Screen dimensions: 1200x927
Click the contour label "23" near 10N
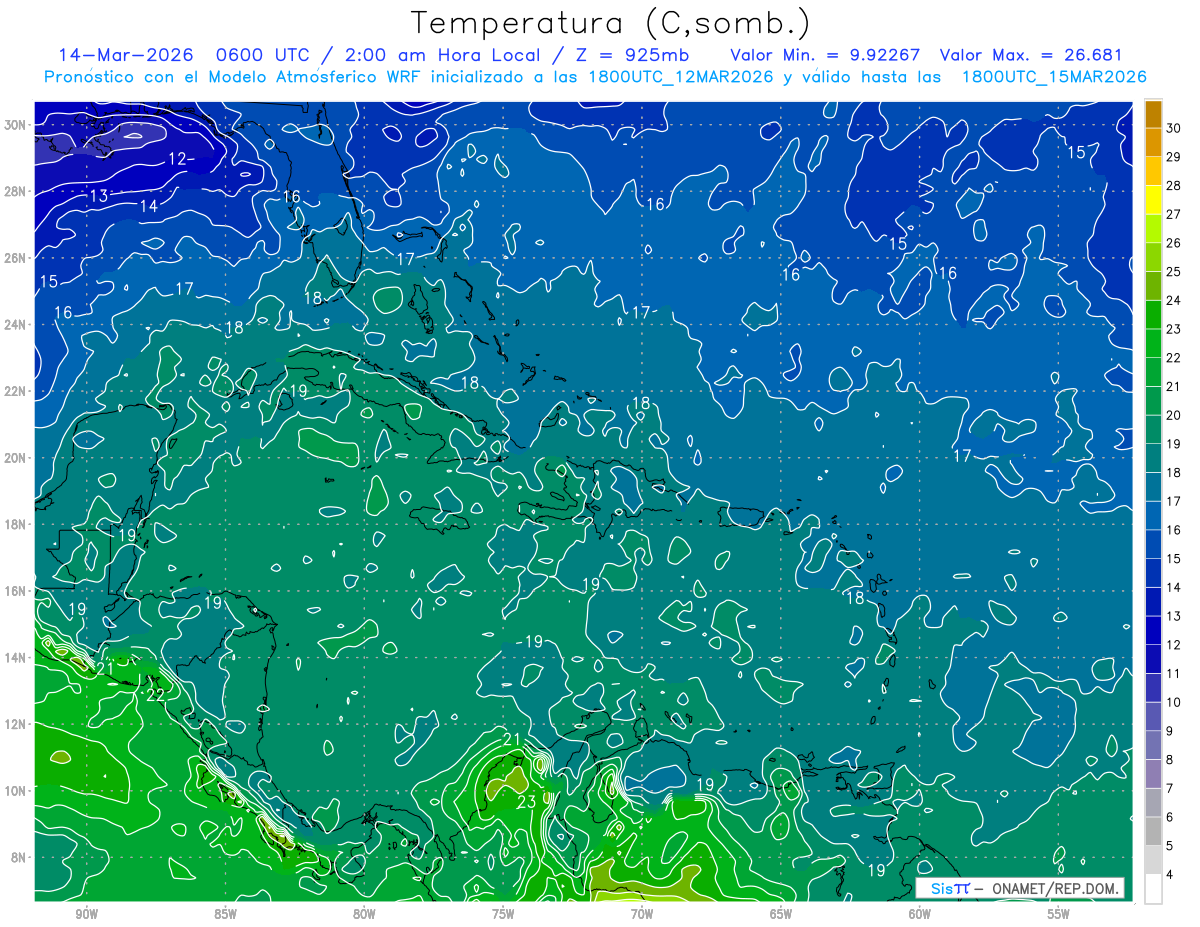(526, 802)
